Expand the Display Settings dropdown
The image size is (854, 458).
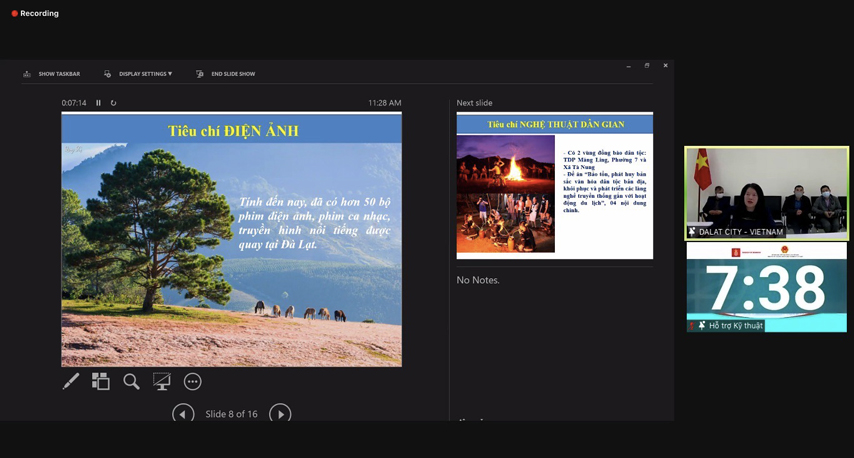(139, 74)
